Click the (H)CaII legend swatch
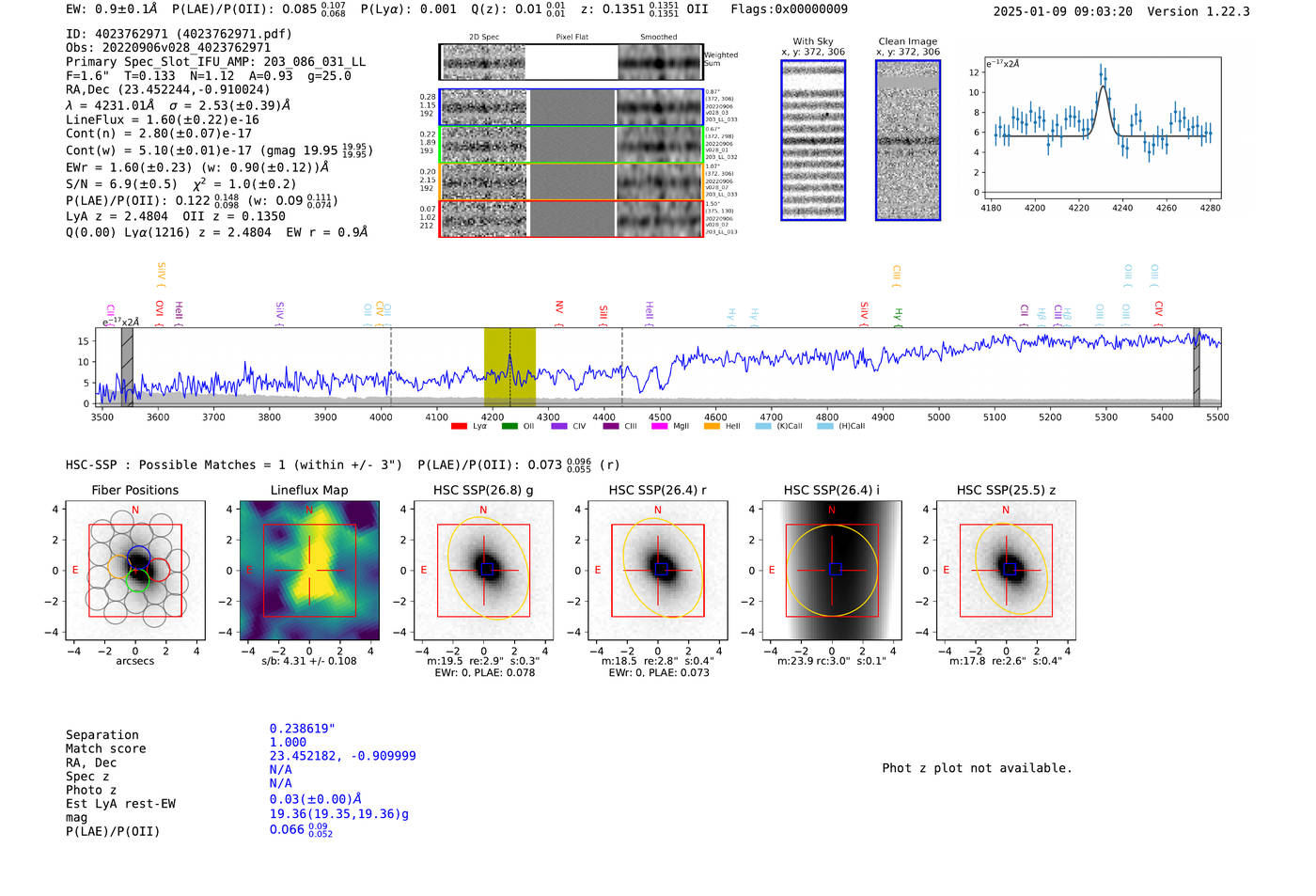The image size is (1316, 896). pyautogui.click(x=825, y=426)
